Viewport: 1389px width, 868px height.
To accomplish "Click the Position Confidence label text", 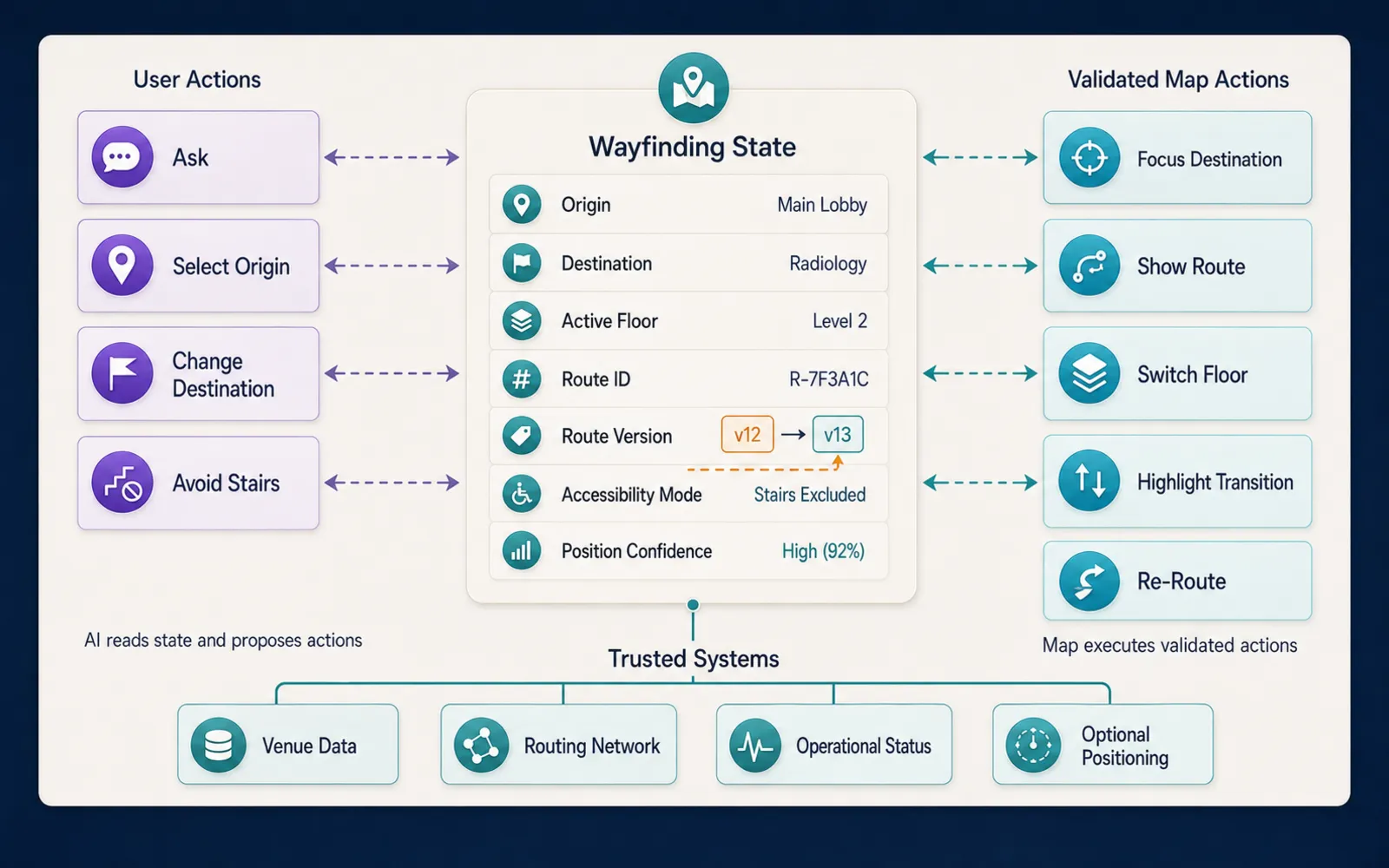I will (x=636, y=551).
